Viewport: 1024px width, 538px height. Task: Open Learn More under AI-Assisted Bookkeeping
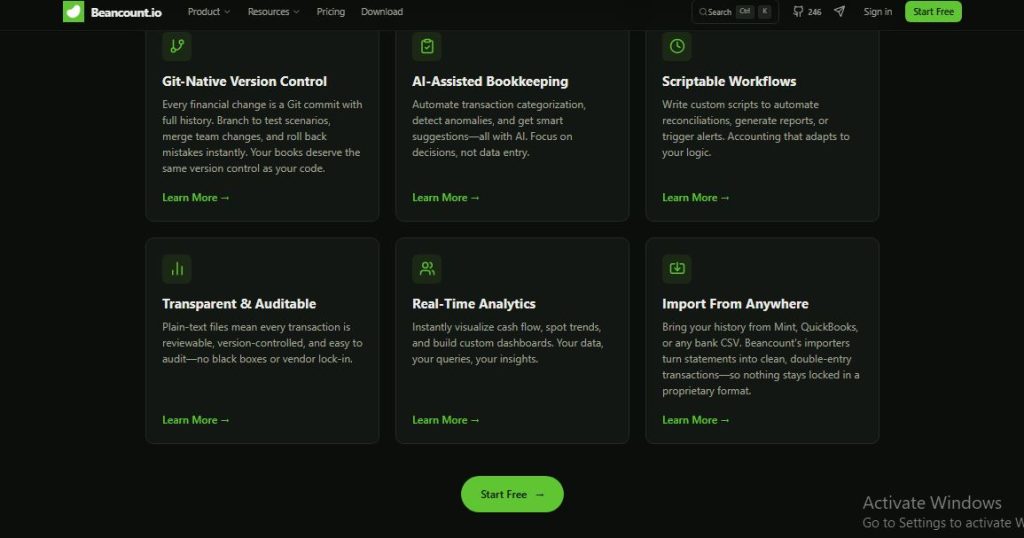click(x=446, y=198)
